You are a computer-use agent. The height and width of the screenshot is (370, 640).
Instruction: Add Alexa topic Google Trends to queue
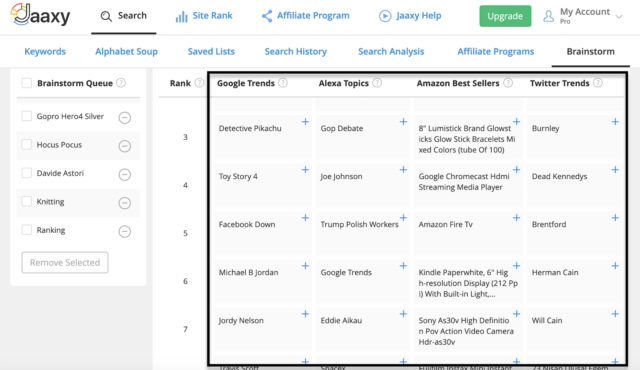click(x=403, y=266)
